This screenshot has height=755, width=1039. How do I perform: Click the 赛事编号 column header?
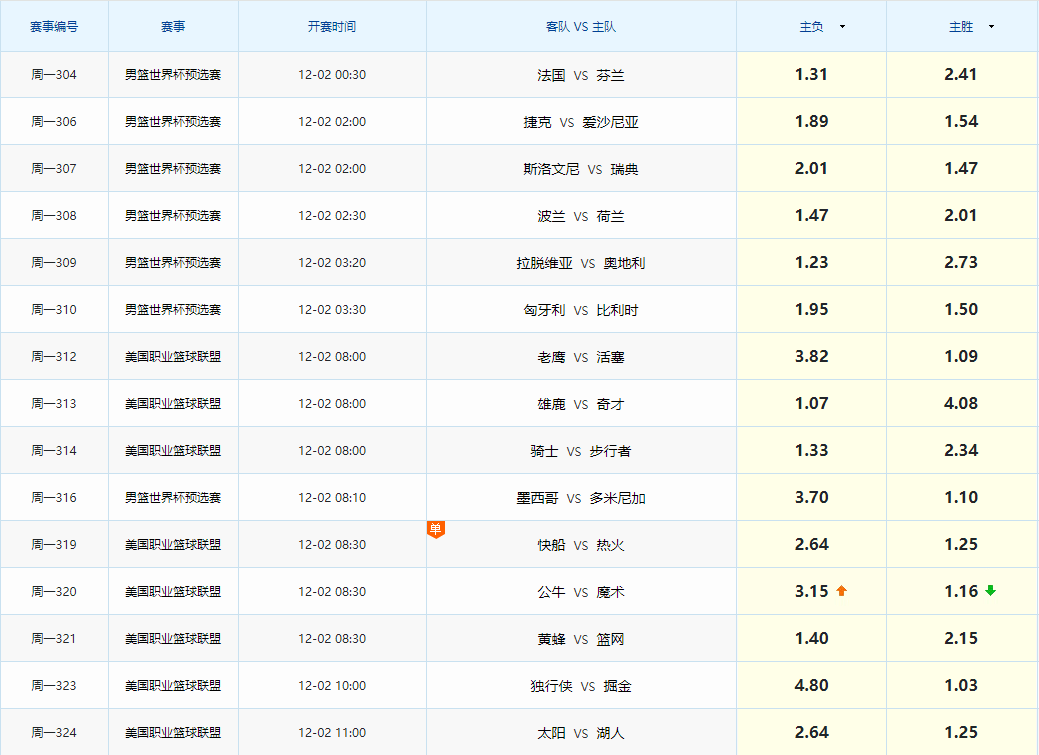(54, 27)
